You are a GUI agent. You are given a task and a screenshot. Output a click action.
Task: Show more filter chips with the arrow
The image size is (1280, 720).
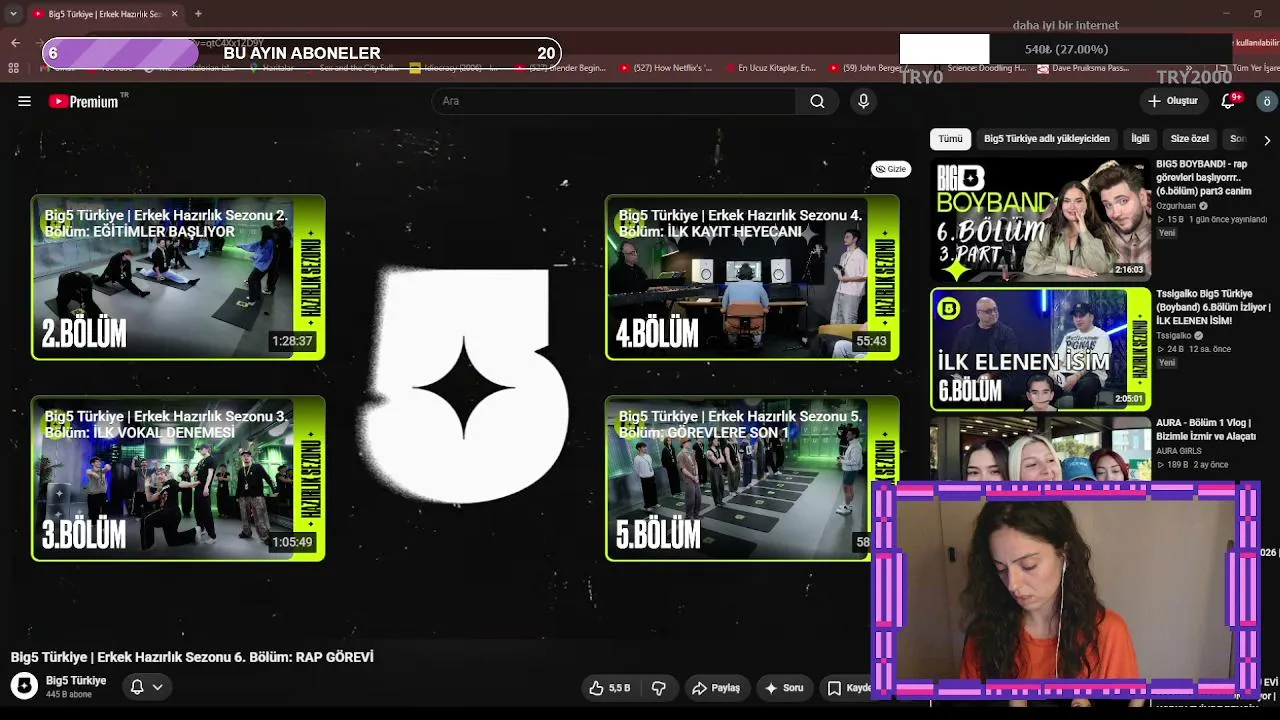point(1266,140)
